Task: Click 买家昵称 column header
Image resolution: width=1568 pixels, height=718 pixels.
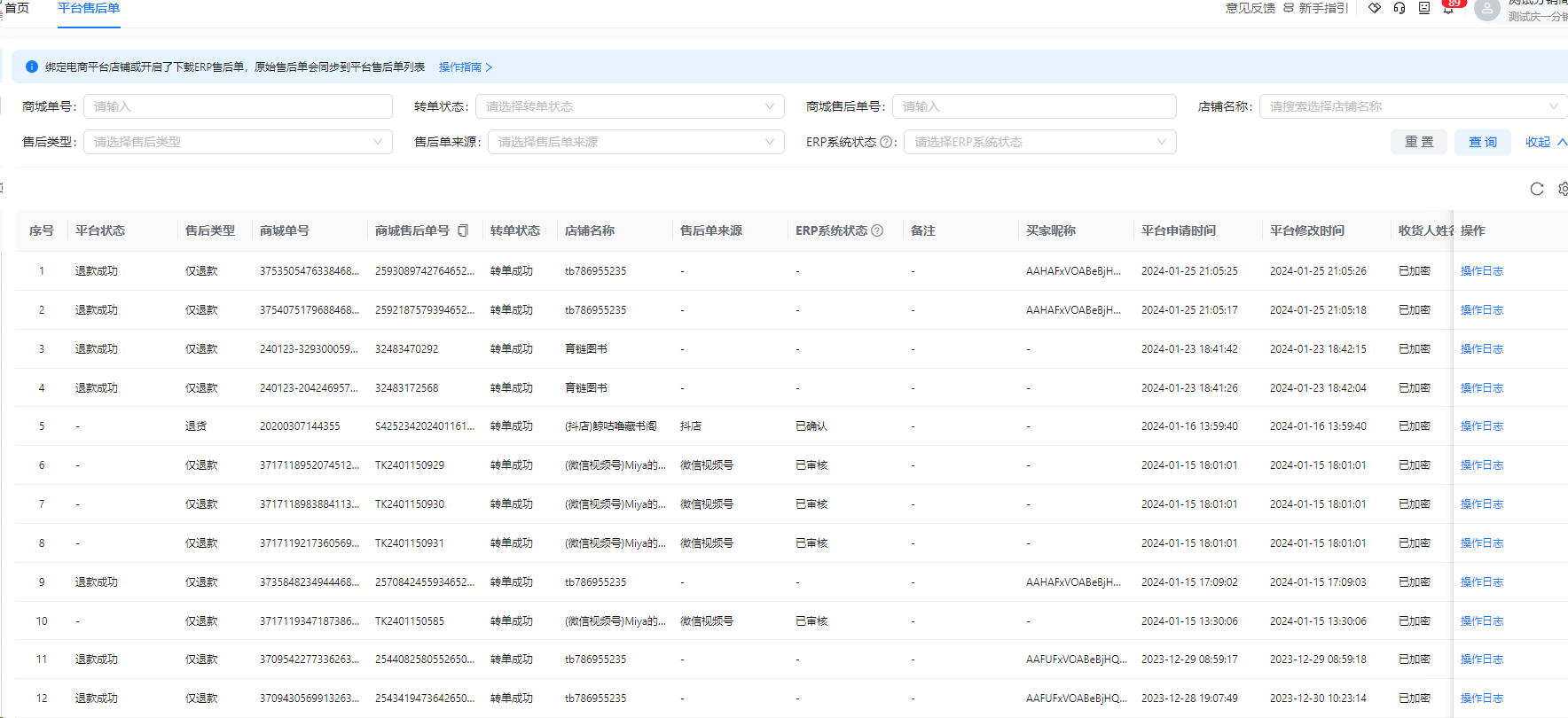Action: click(1051, 230)
